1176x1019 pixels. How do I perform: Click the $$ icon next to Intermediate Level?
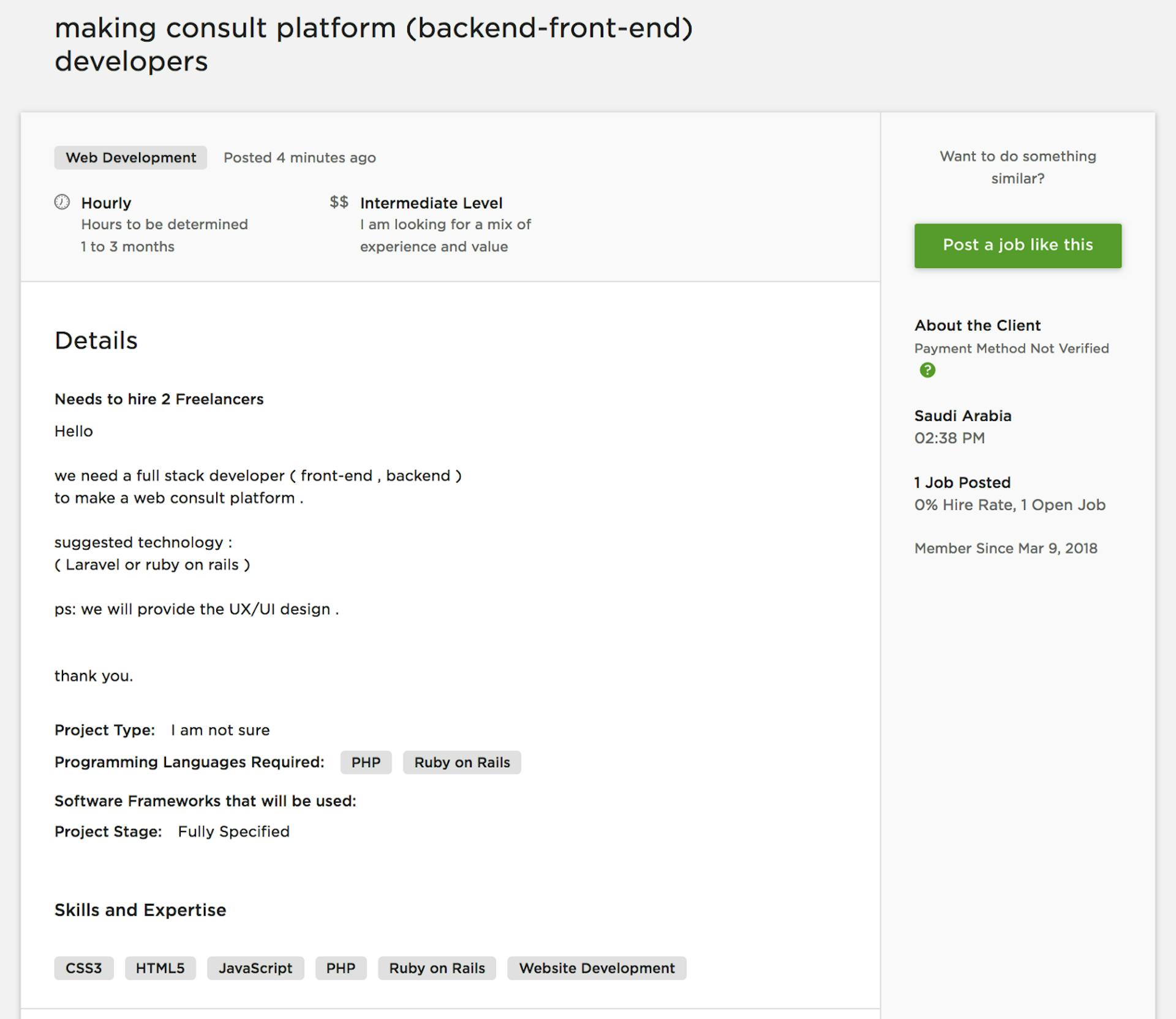[339, 202]
